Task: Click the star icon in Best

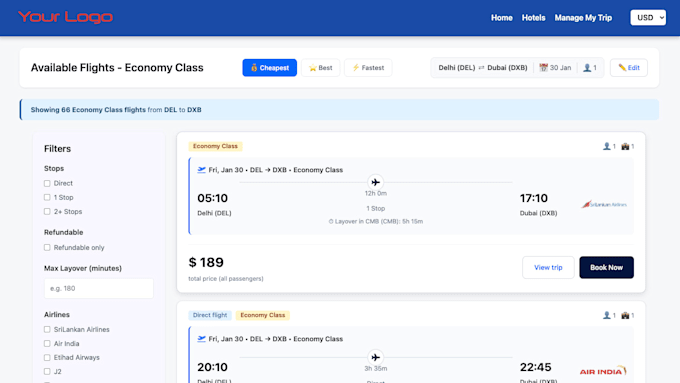Action: [312, 68]
